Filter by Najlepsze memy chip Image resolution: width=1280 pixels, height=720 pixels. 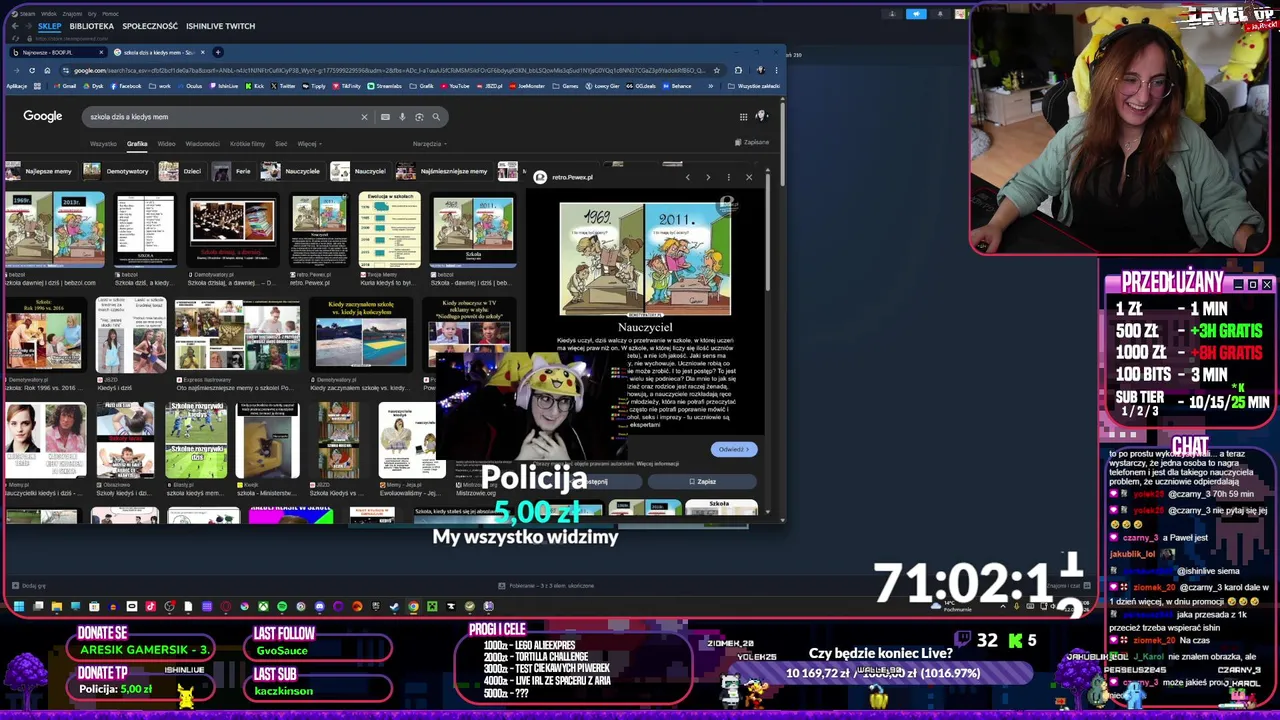pos(40,171)
